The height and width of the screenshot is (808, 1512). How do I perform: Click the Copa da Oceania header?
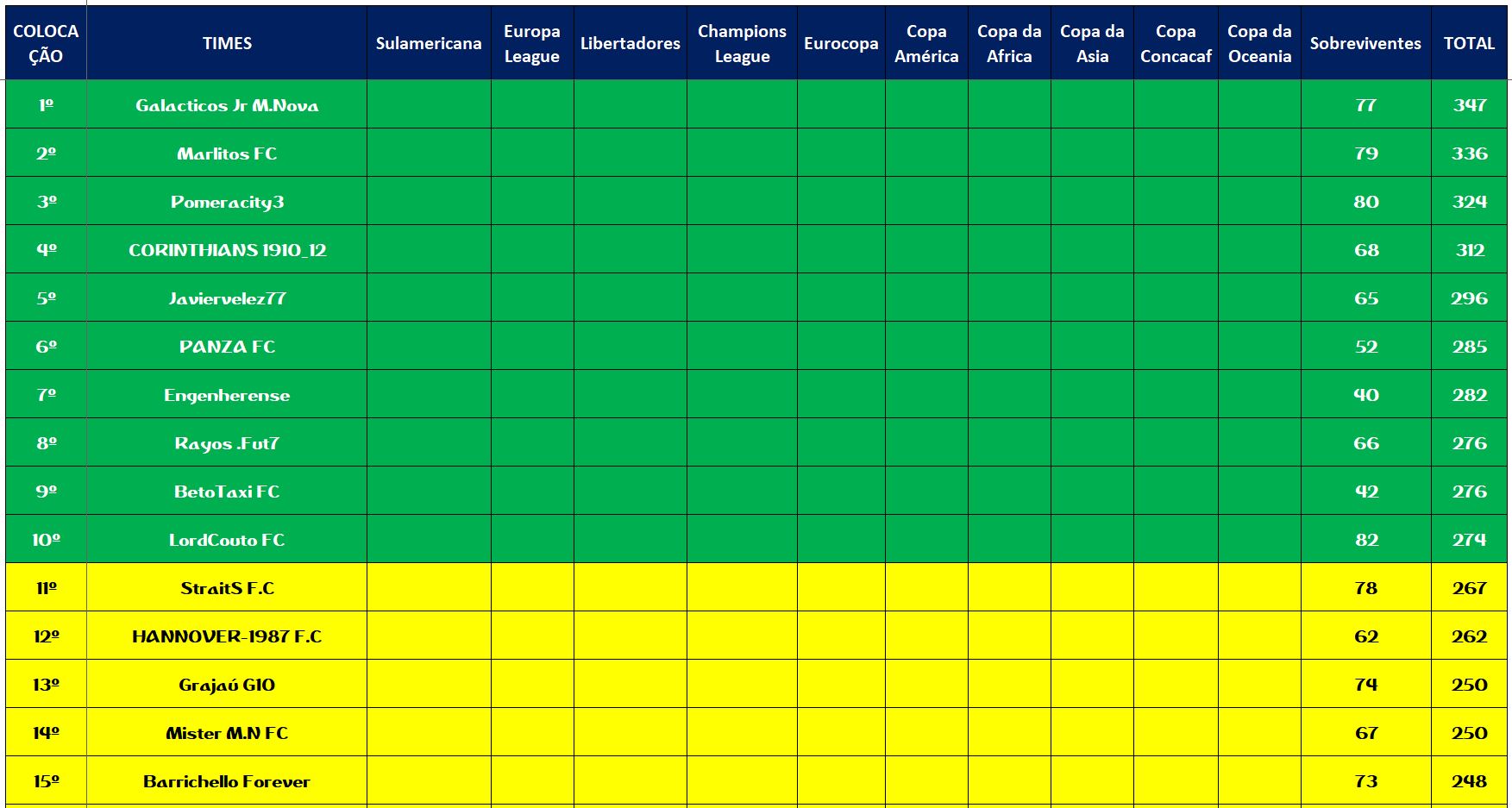[1259, 43]
